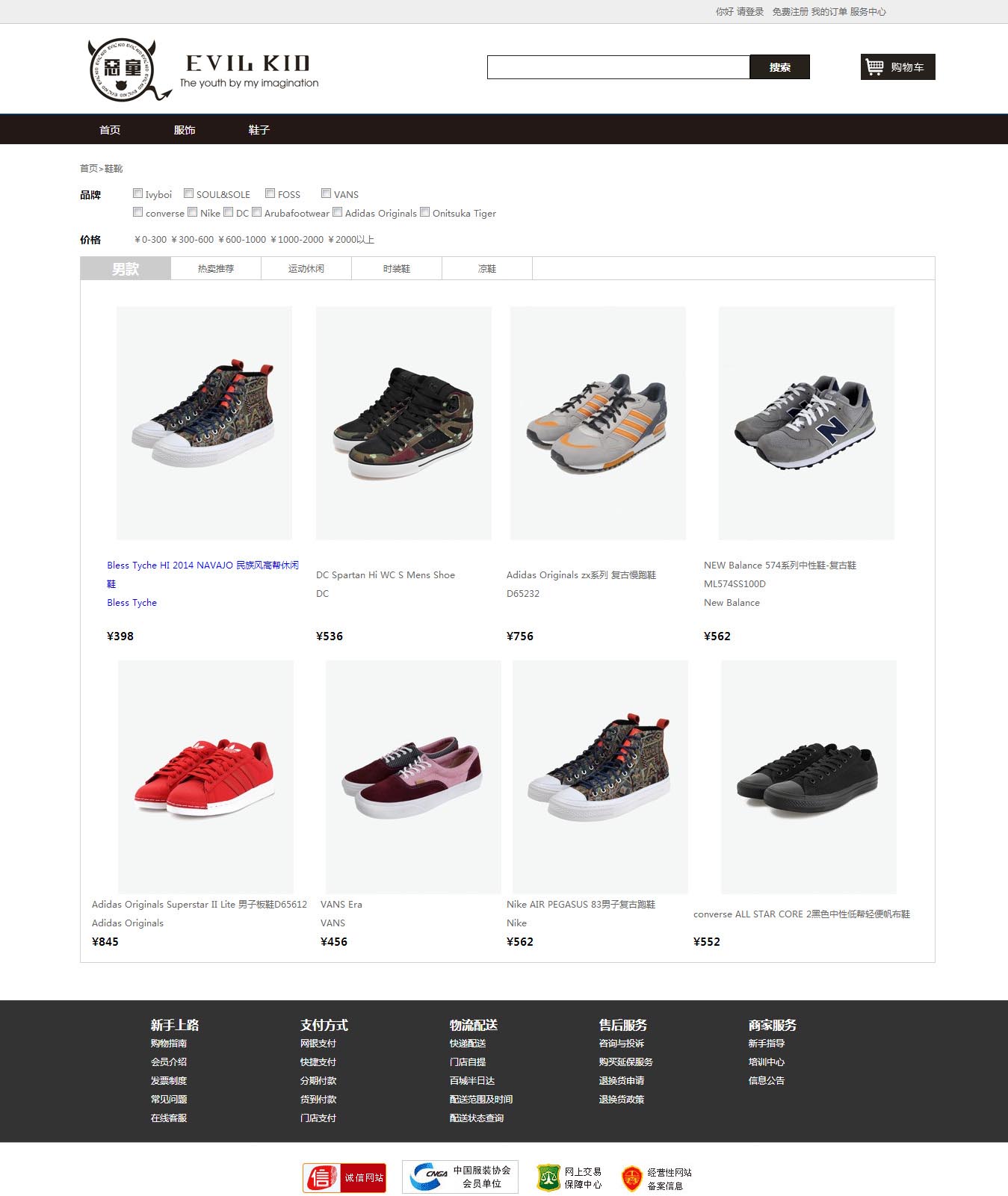Switch to the 运动休闲 tab
The width and height of the screenshot is (1008, 1196).
tap(306, 268)
